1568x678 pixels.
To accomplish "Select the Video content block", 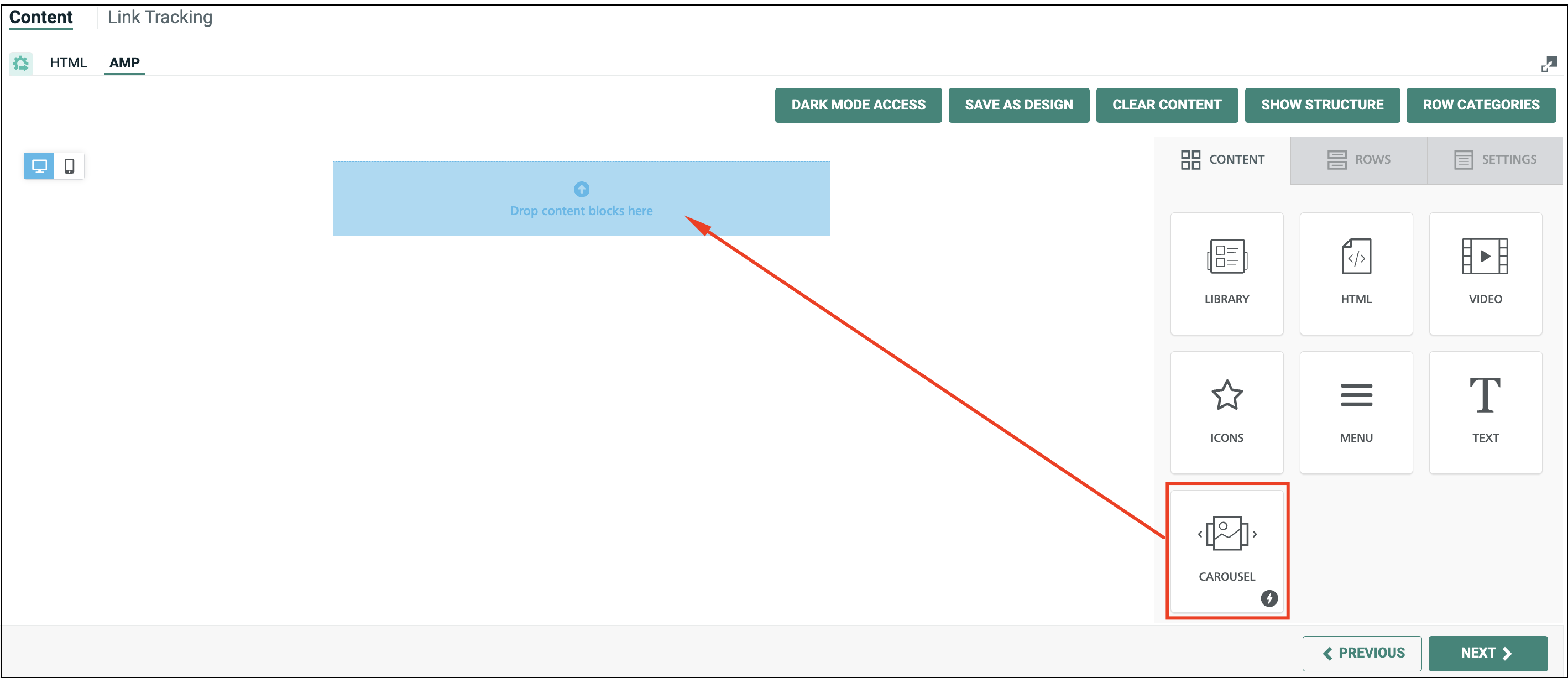I will point(1485,273).
